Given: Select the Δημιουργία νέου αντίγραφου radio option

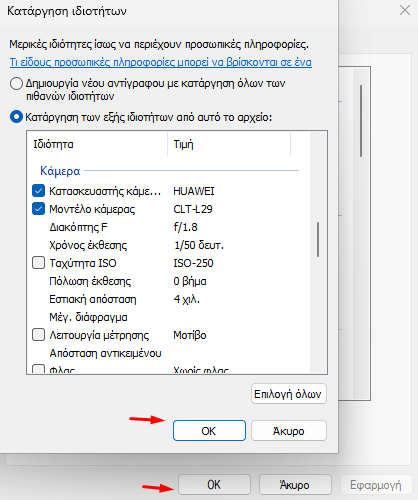Looking at the screenshot, I should pyautogui.click(x=16, y=83).
